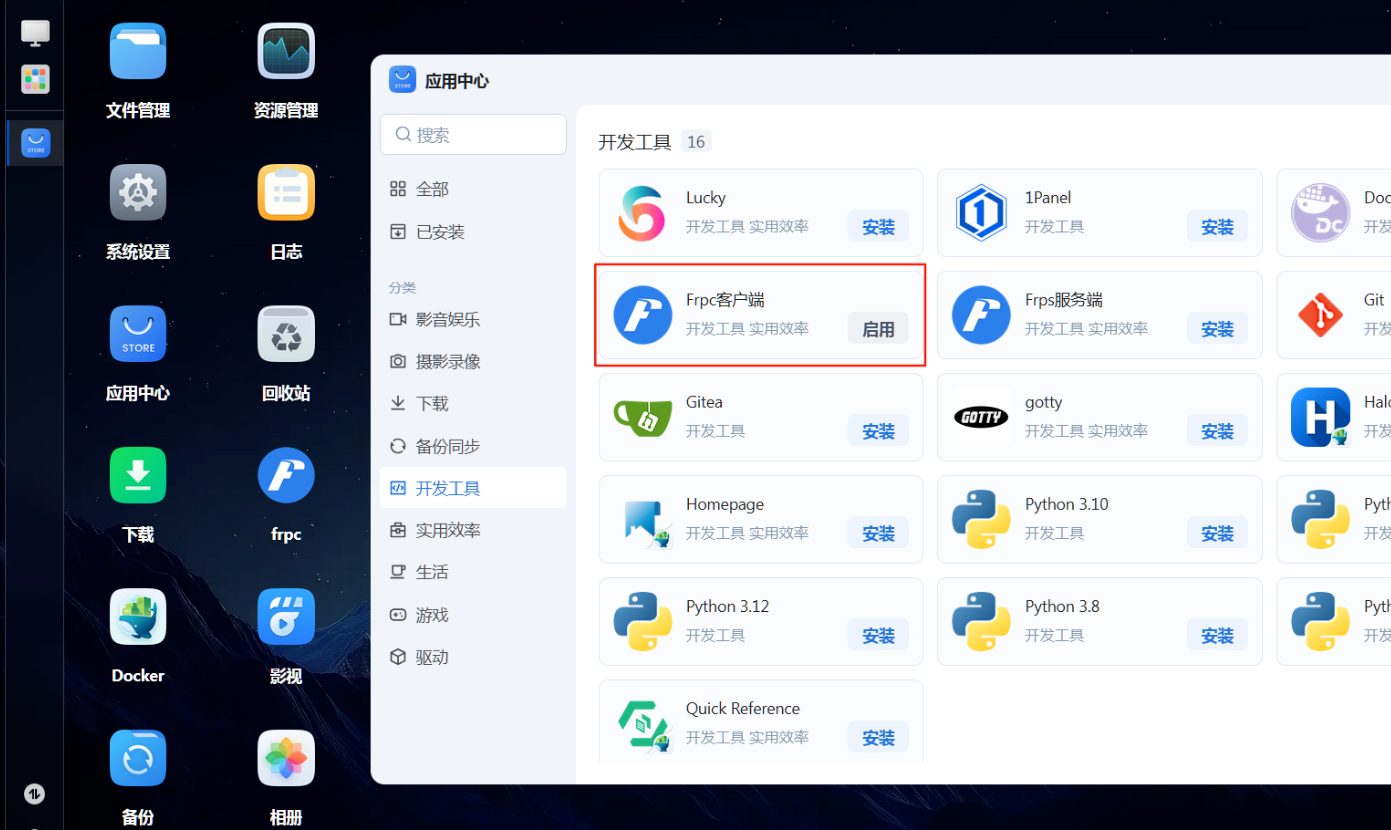Launch the Docker desktop icon
Viewport: 1391px width, 830px height.
click(138, 616)
